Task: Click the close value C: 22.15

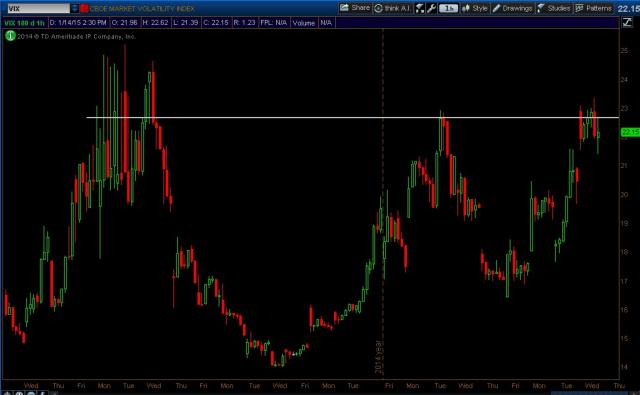Action: 216,23
